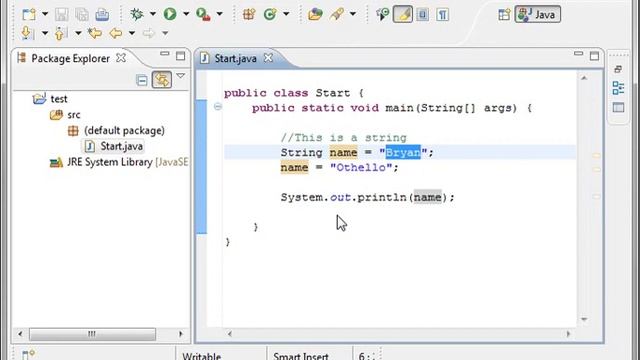Click the Save icon in toolbar
This screenshot has height=360, width=640.
(x=62, y=15)
